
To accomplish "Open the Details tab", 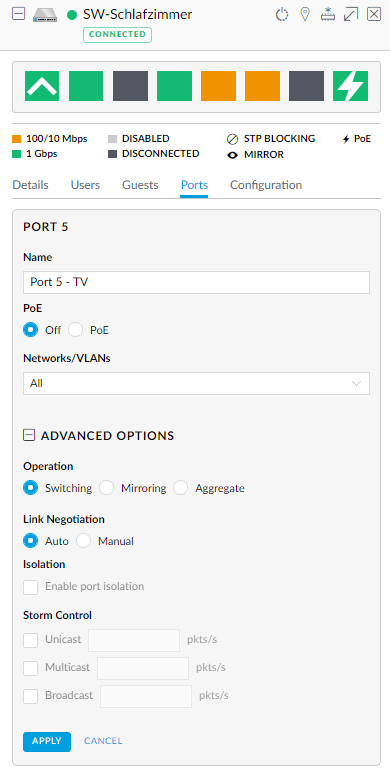I will coord(30,185).
